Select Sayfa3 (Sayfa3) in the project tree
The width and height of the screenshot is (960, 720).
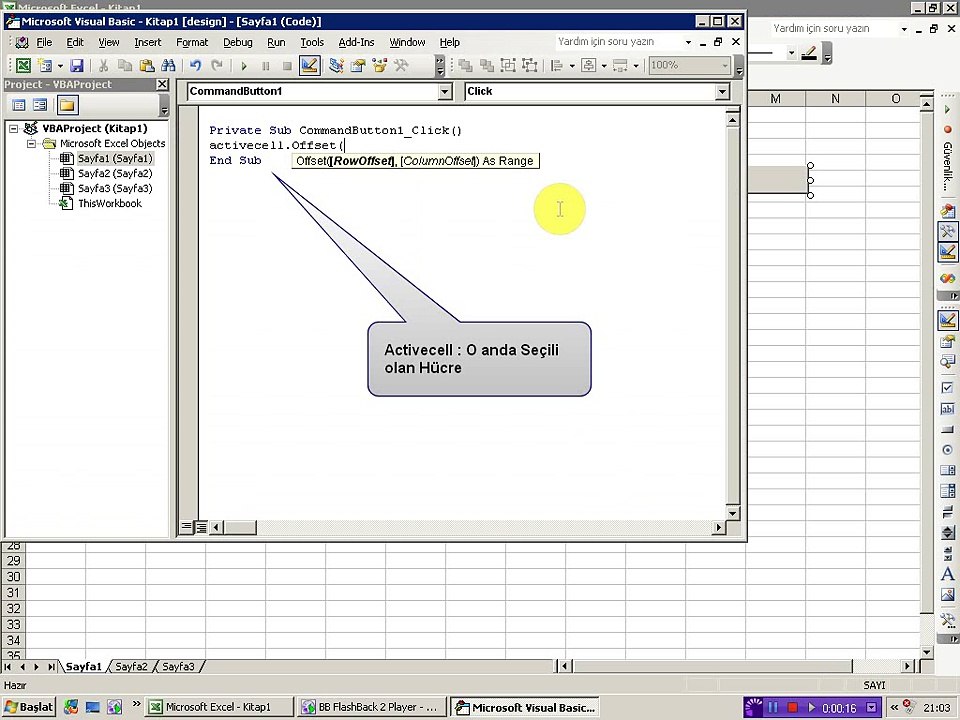114,189
